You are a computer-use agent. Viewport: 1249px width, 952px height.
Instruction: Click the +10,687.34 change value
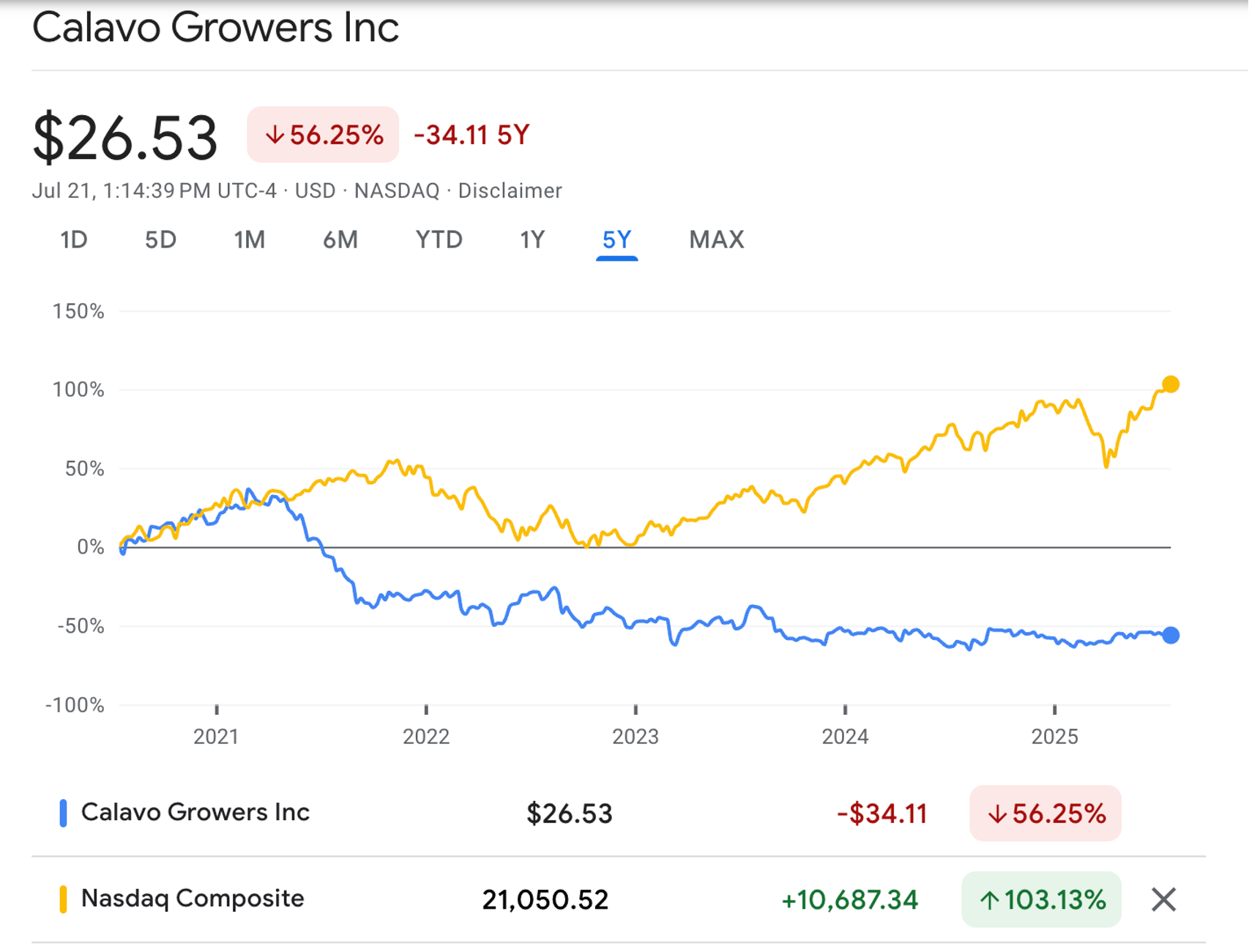(x=850, y=900)
